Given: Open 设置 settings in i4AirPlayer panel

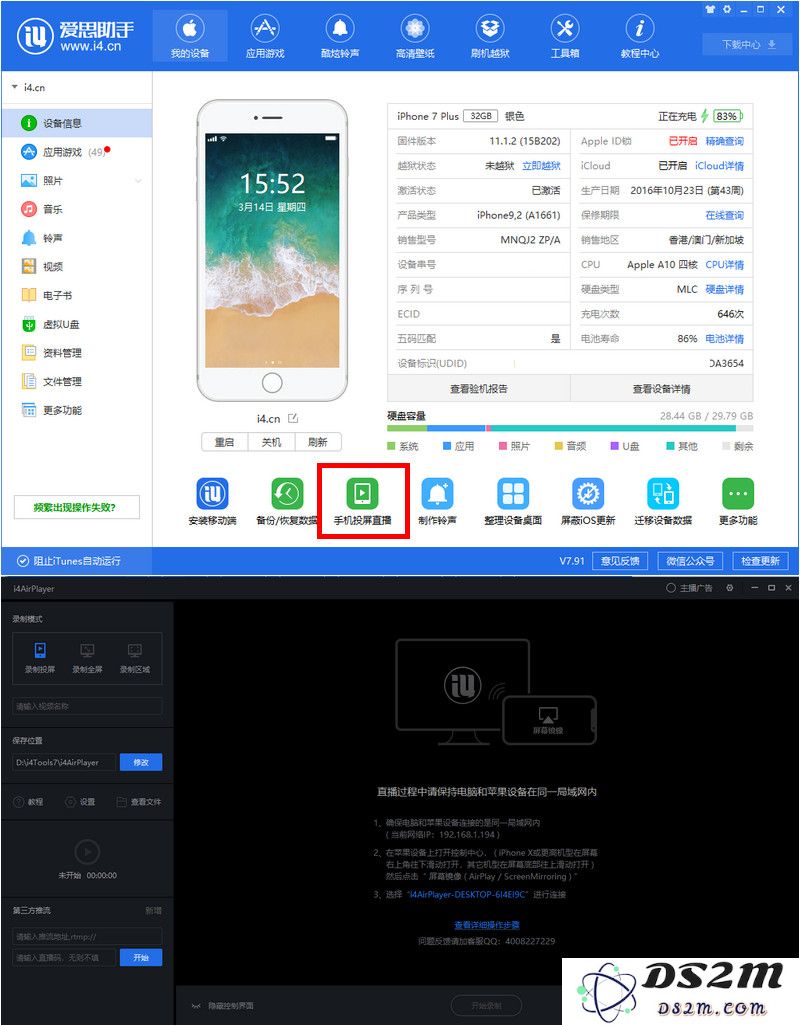Looking at the screenshot, I should coord(80,802).
